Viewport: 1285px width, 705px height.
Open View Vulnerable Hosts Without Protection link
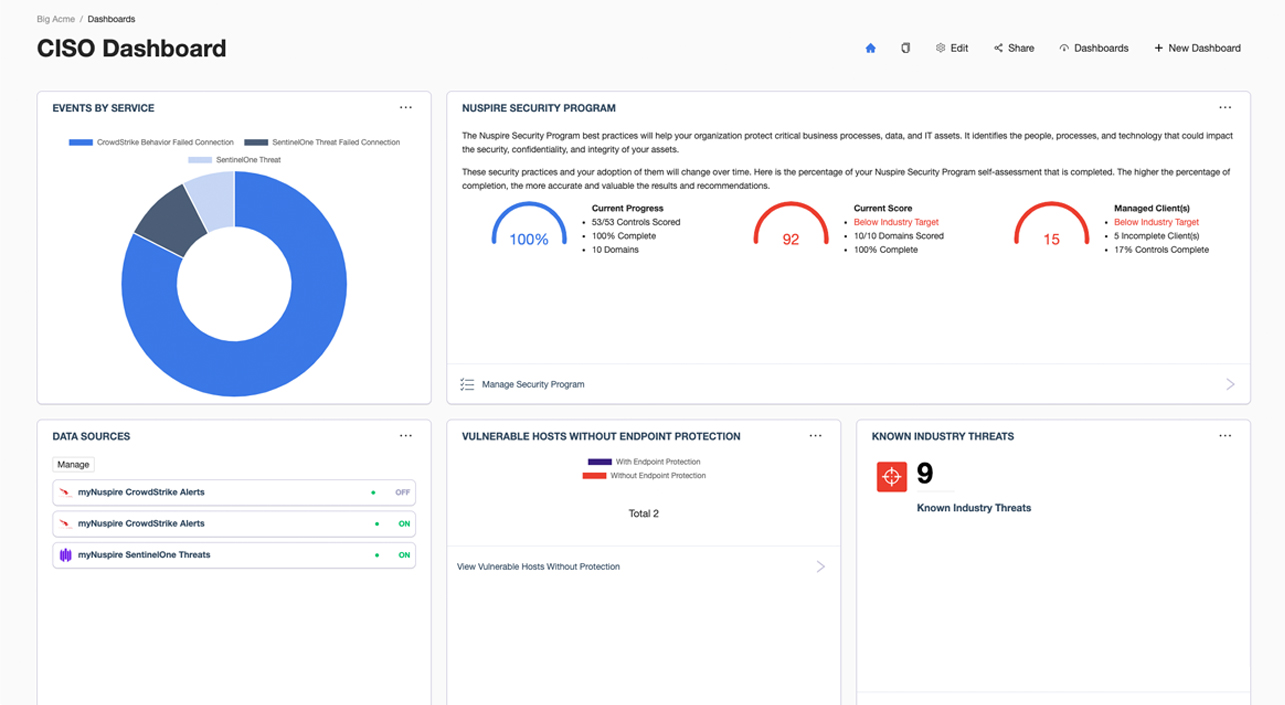click(x=538, y=567)
